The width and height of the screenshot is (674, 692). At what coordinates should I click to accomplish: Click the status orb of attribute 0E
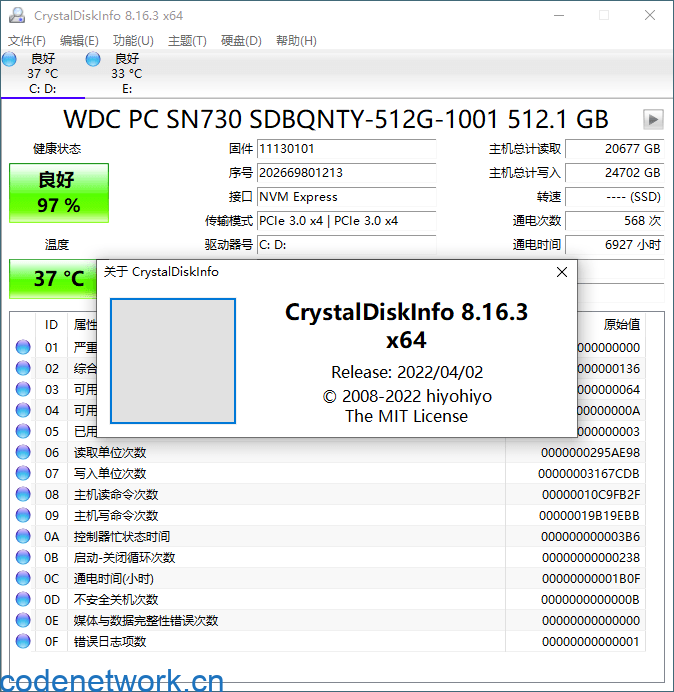coord(23,621)
